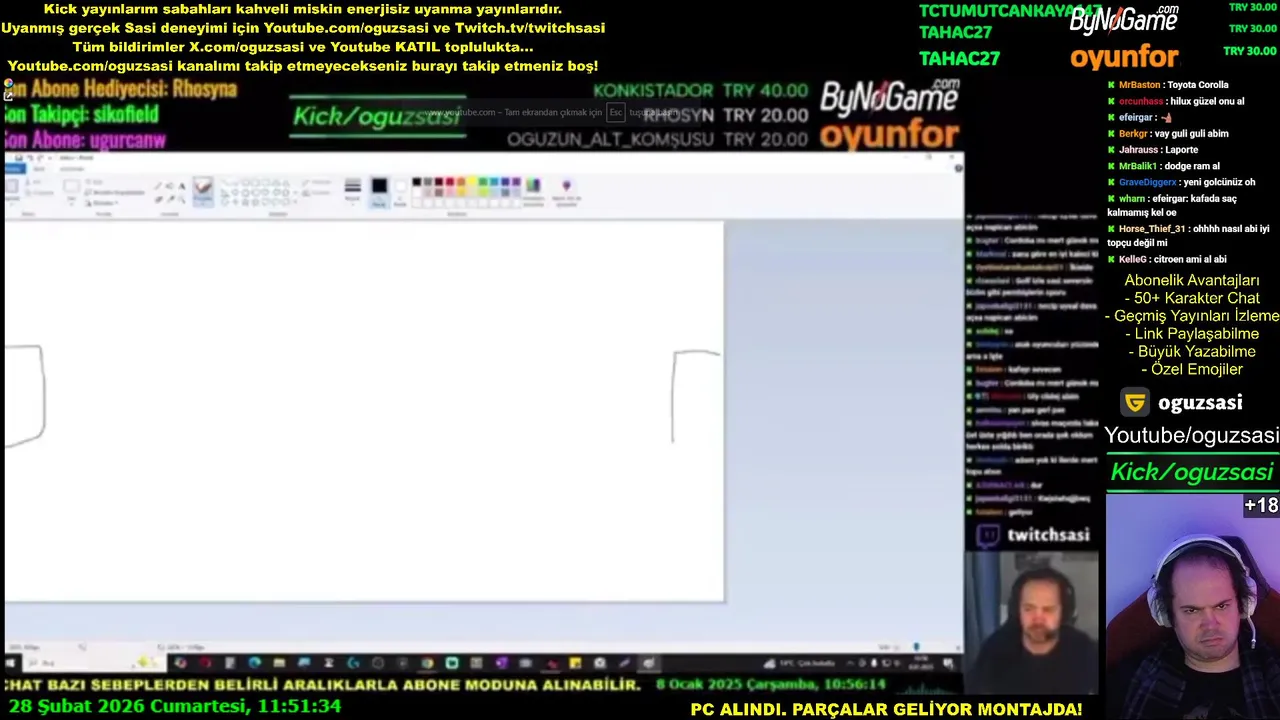Open the Windows Start menu
This screenshot has height=720, width=1280.
[x=11, y=663]
